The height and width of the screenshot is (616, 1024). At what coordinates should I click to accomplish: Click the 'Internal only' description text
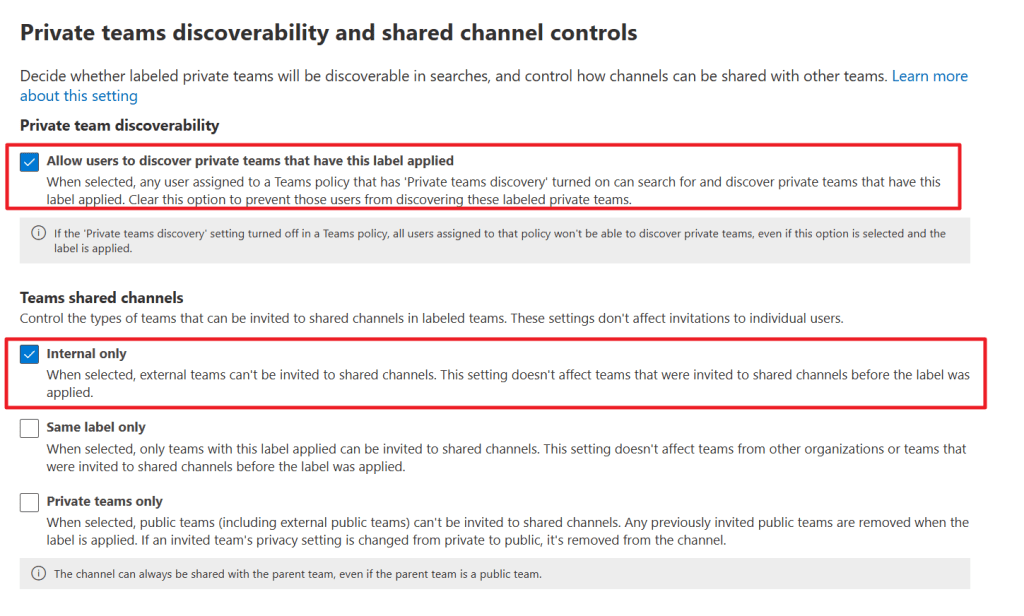click(x=508, y=383)
